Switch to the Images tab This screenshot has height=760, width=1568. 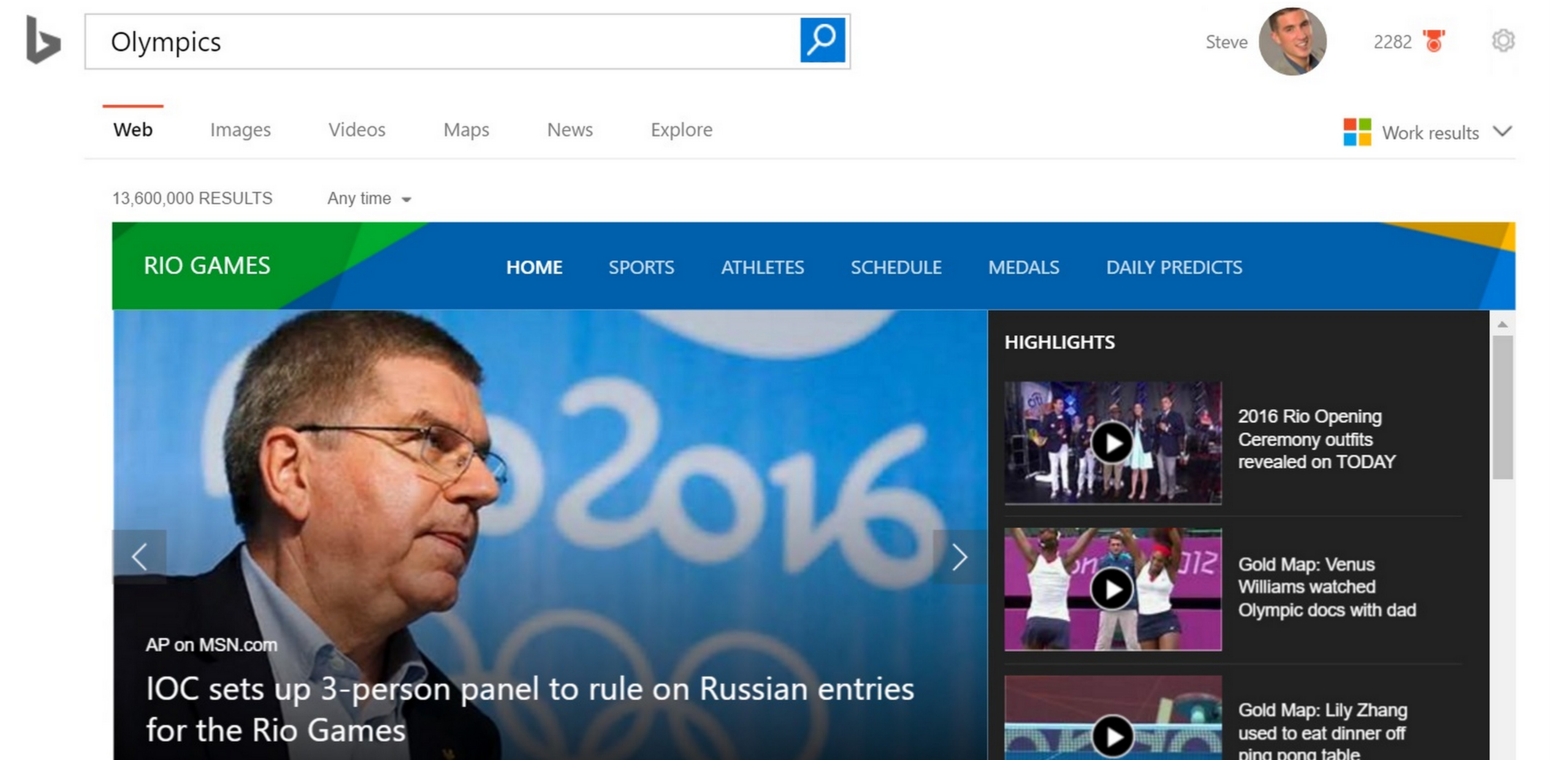(240, 130)
